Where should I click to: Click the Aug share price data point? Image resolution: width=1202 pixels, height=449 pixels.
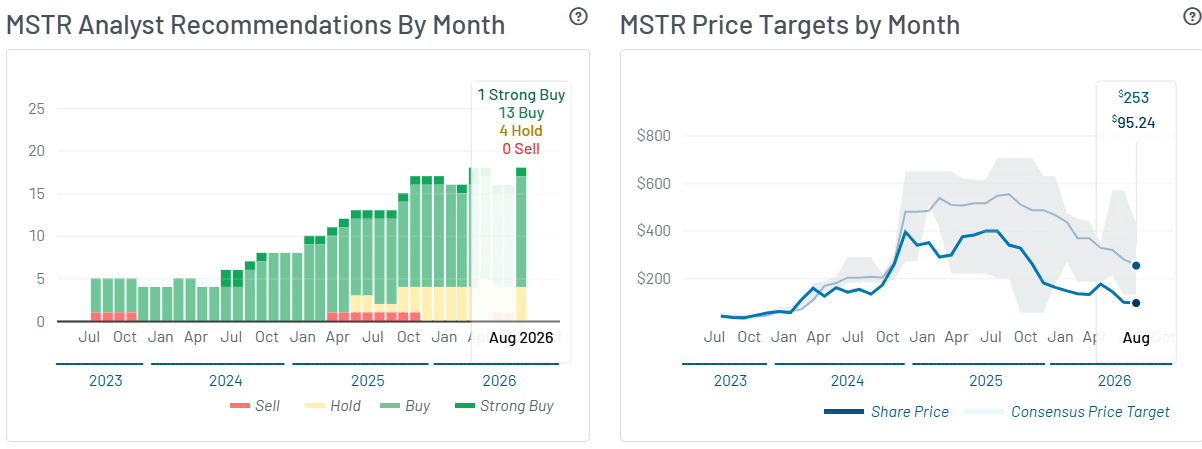[x=1136, y=303]
